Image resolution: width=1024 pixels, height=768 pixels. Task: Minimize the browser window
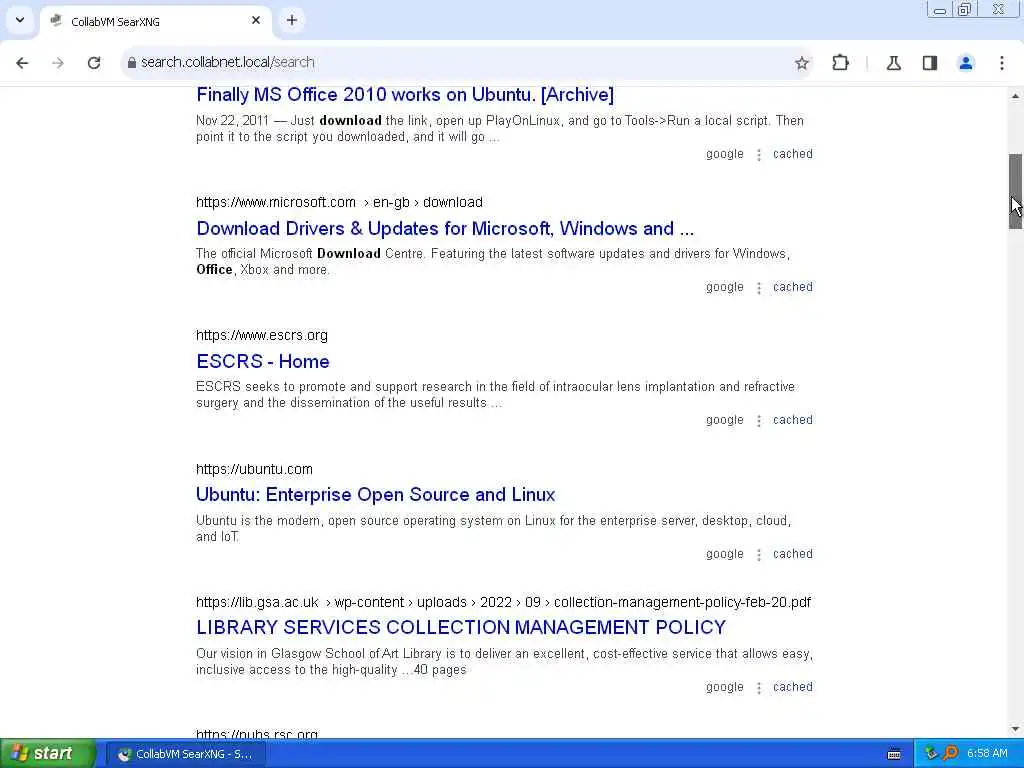[940, 10]
